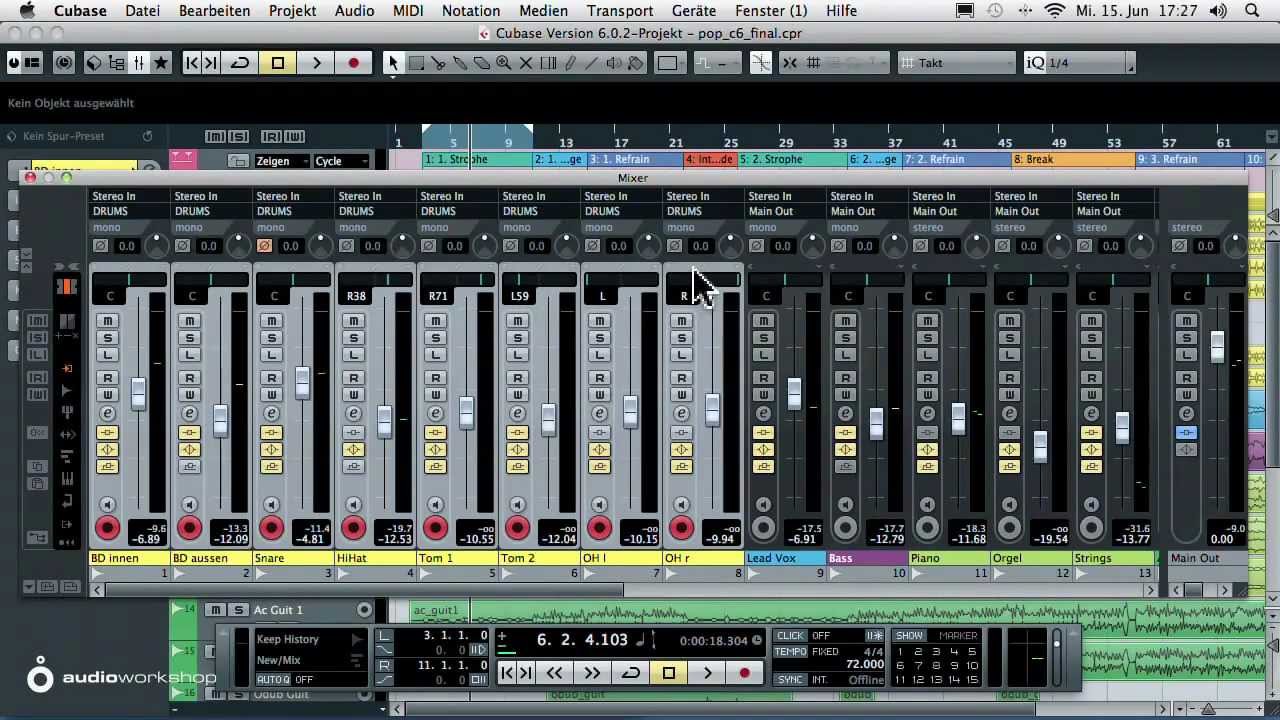Screen dimensions: 1280x720
Task: Open the Projekt menu
Action: tap(292, 11)
